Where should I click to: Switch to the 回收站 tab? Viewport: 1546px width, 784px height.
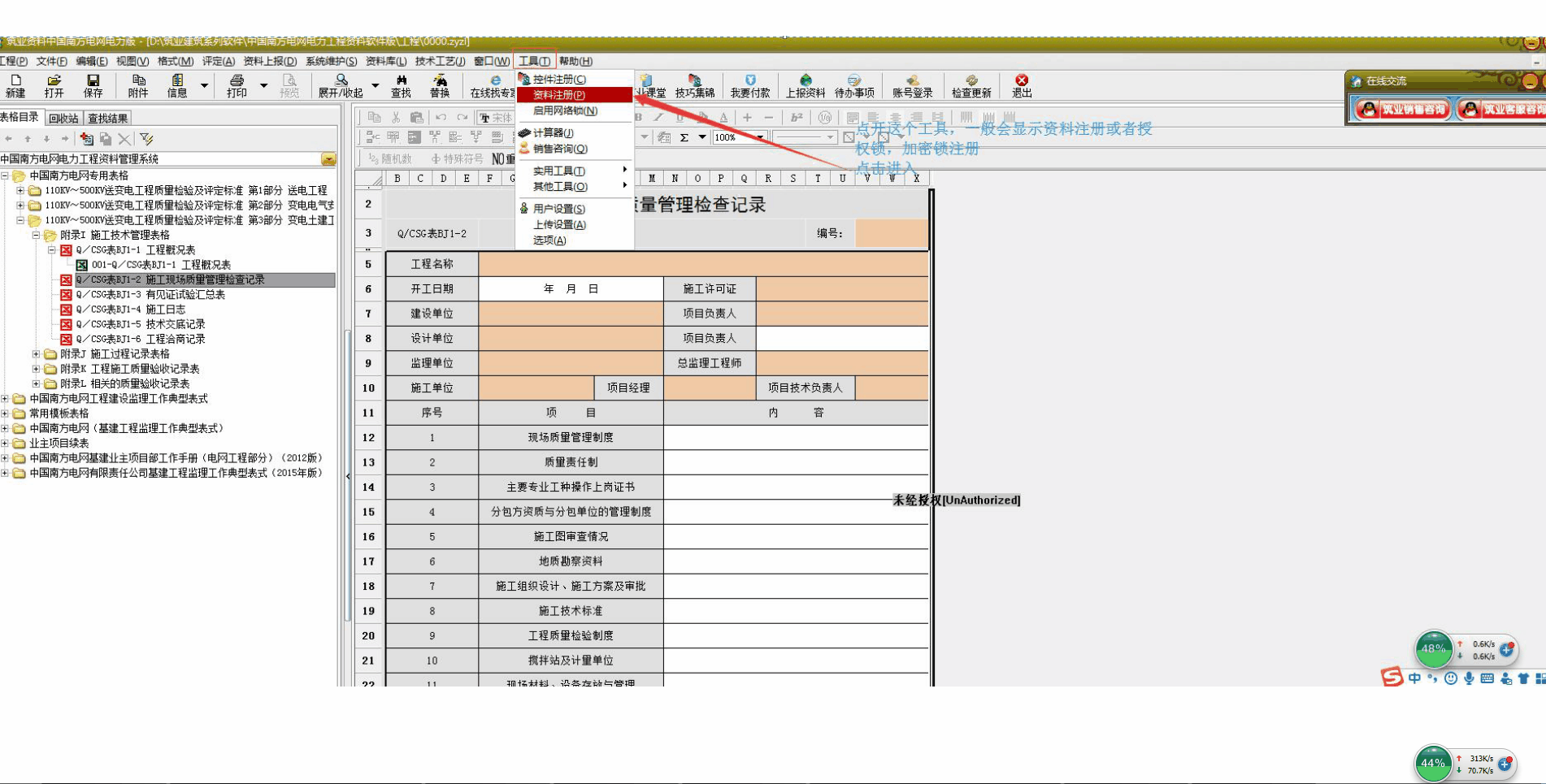tap(63, 119)
